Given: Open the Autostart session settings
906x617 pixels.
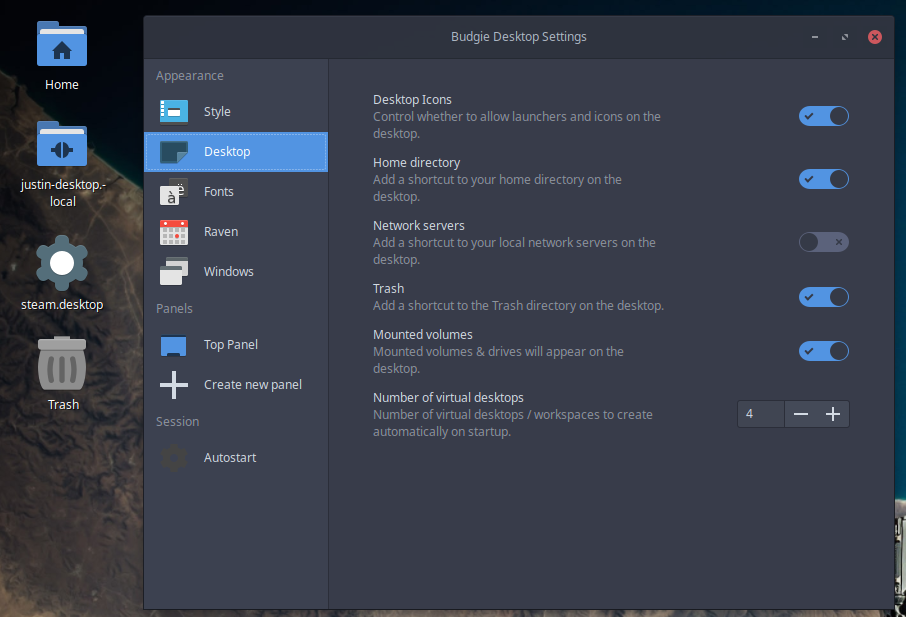Looking at the screenshot, I should click(x=236, y=458).
